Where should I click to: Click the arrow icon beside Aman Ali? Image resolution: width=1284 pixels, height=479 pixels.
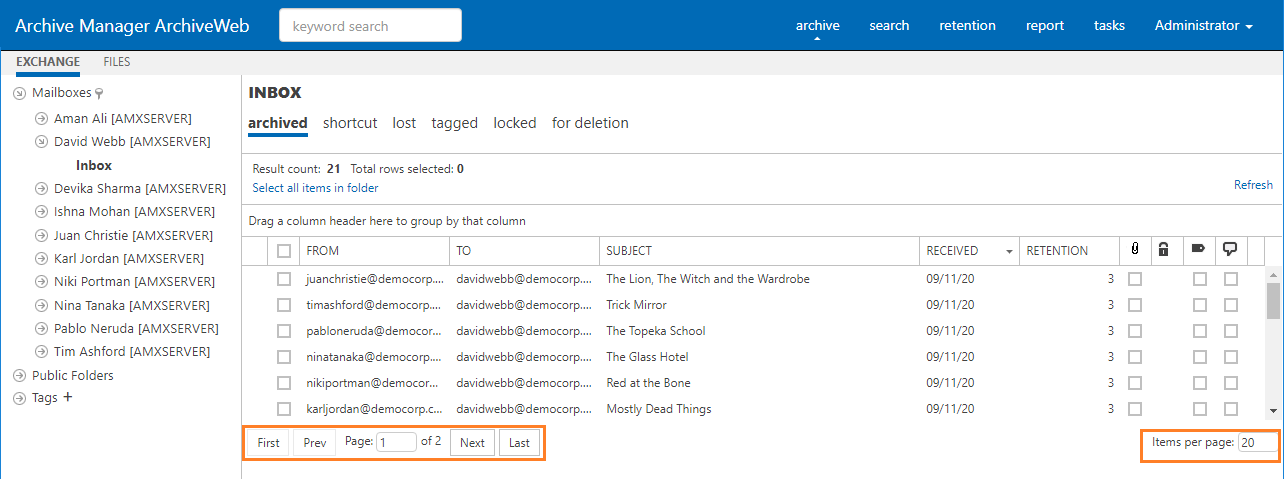tap(41, 119)
